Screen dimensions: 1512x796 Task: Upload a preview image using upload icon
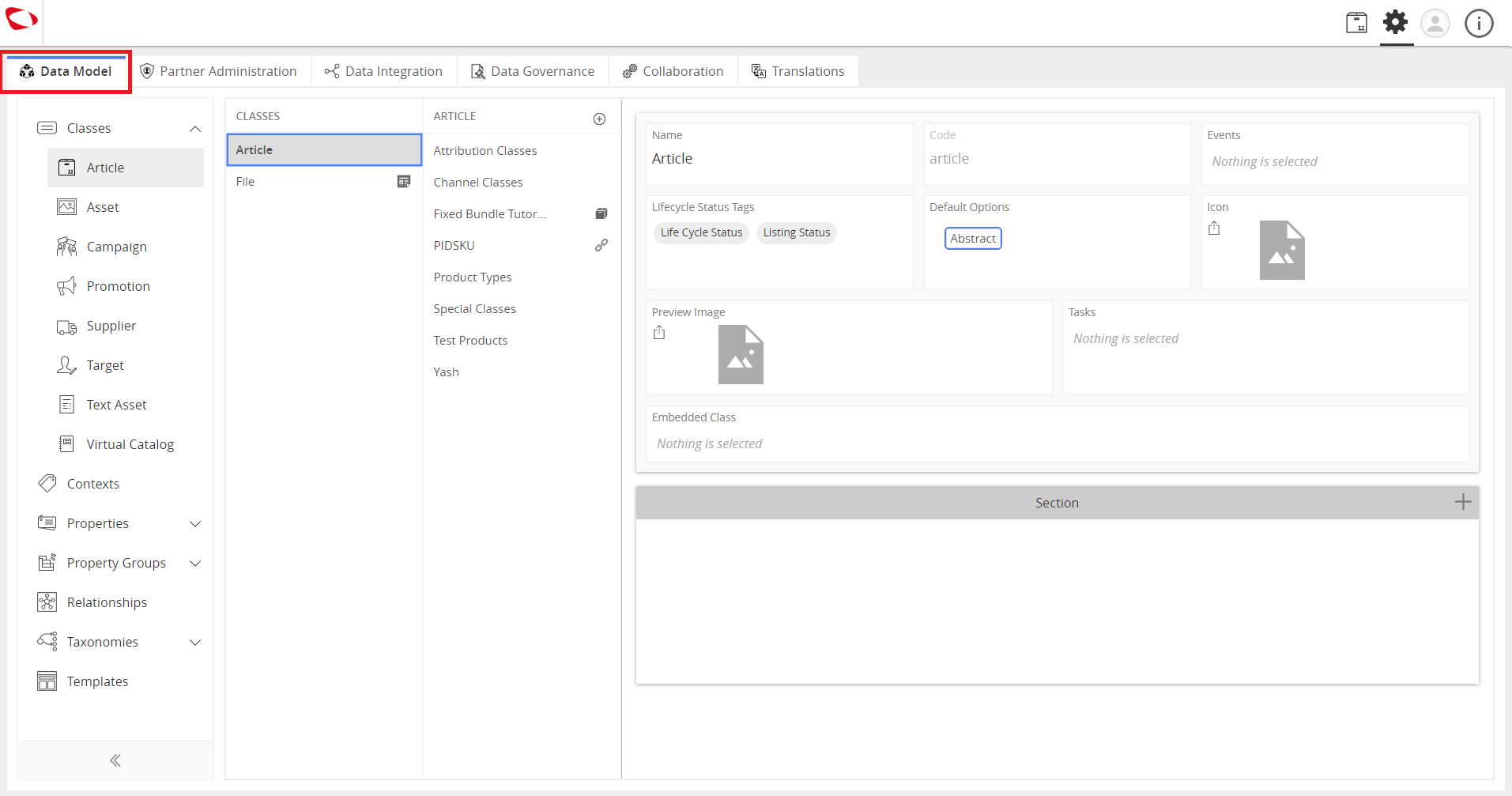click(659, 333)
